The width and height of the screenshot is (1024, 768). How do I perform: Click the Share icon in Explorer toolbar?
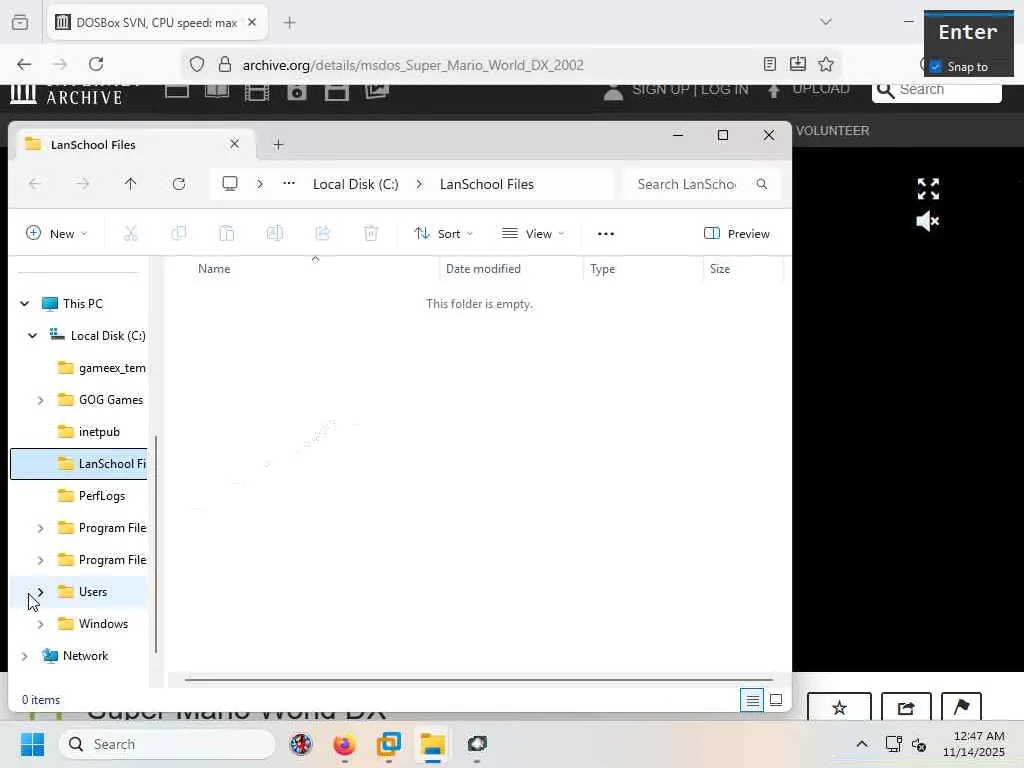[323, 233]
